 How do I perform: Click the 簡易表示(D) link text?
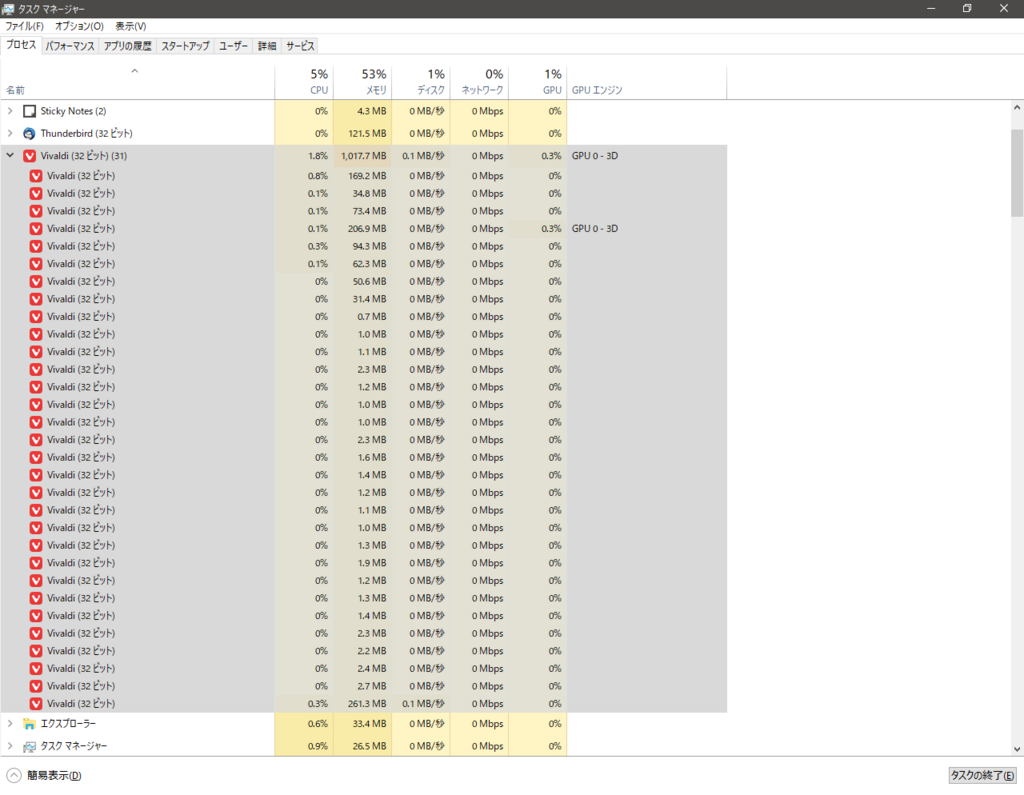(54, 775)
